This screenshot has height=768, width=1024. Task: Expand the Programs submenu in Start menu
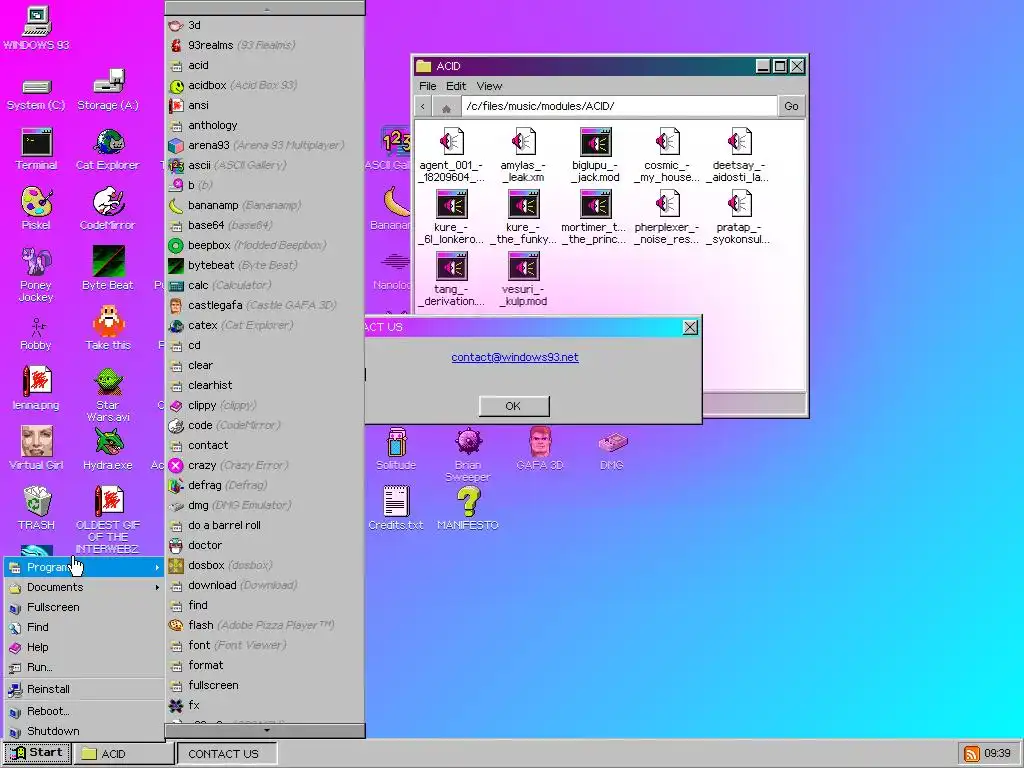tap(84, 567)
